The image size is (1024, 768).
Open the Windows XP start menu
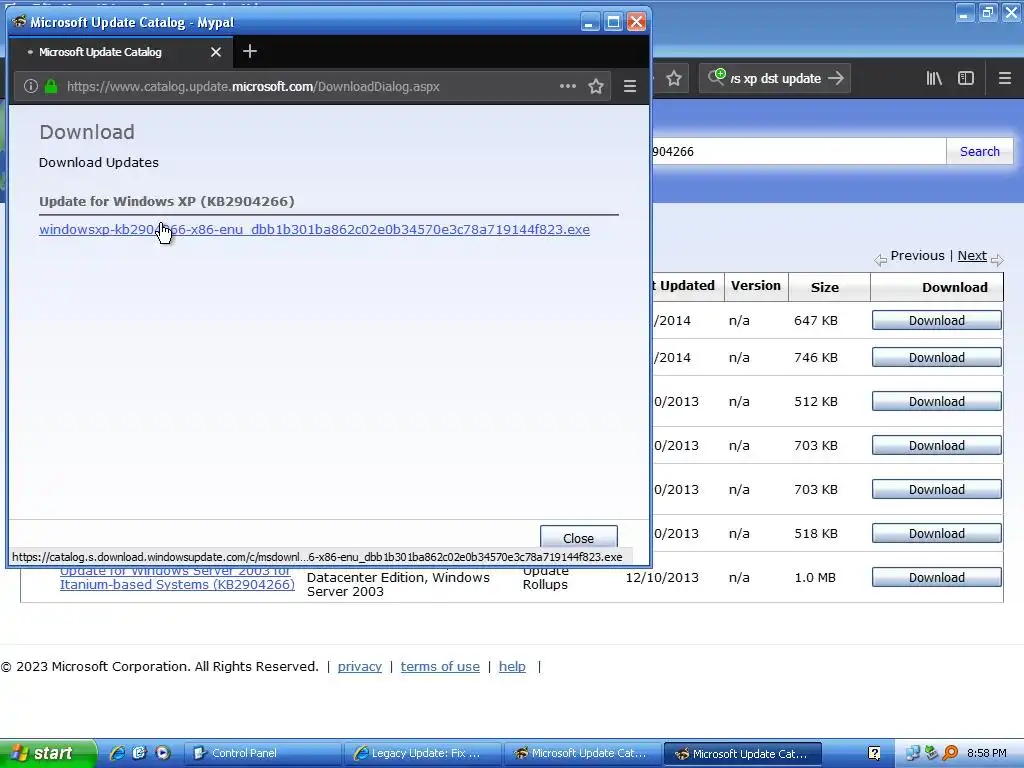[x=48, y=754]
